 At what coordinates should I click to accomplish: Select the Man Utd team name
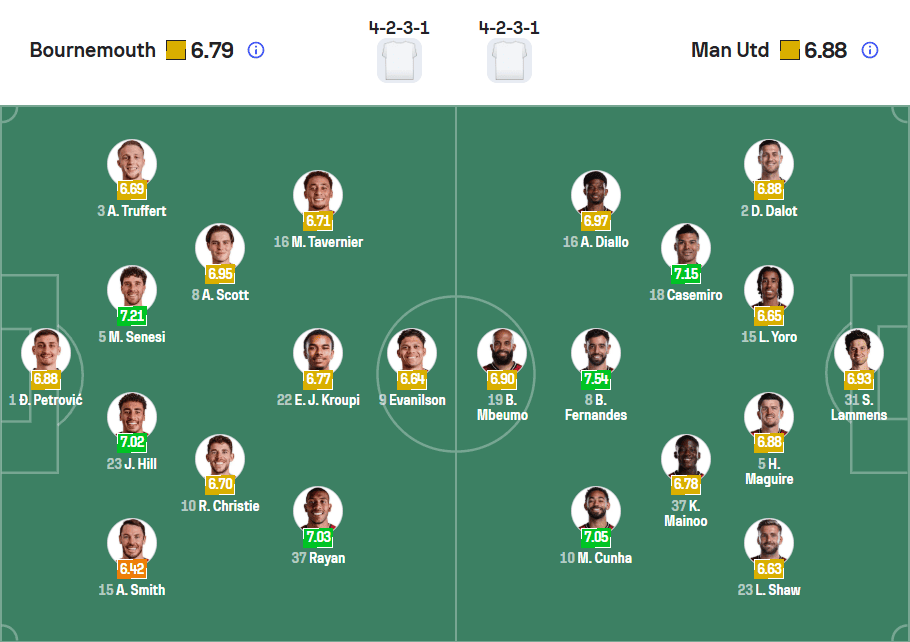tap(730, 48)
